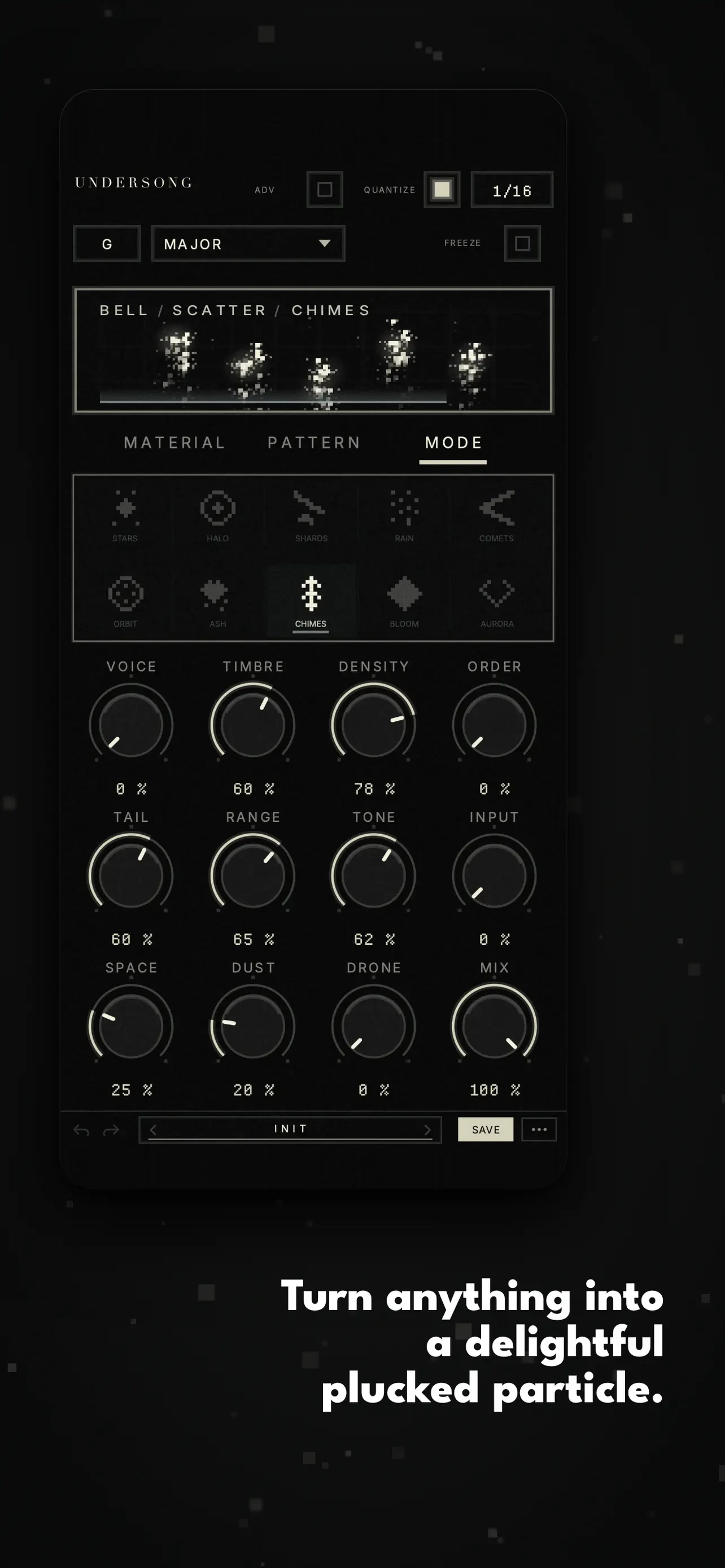Click the Tone knob
The image size is (725, 1568).
click(373, 875)
